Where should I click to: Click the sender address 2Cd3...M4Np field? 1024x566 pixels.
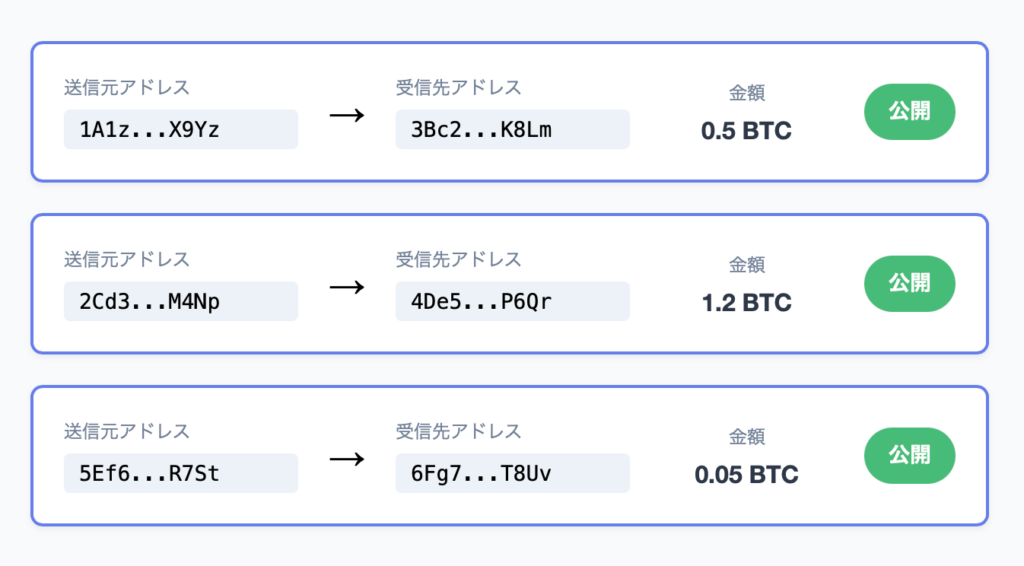180,302
